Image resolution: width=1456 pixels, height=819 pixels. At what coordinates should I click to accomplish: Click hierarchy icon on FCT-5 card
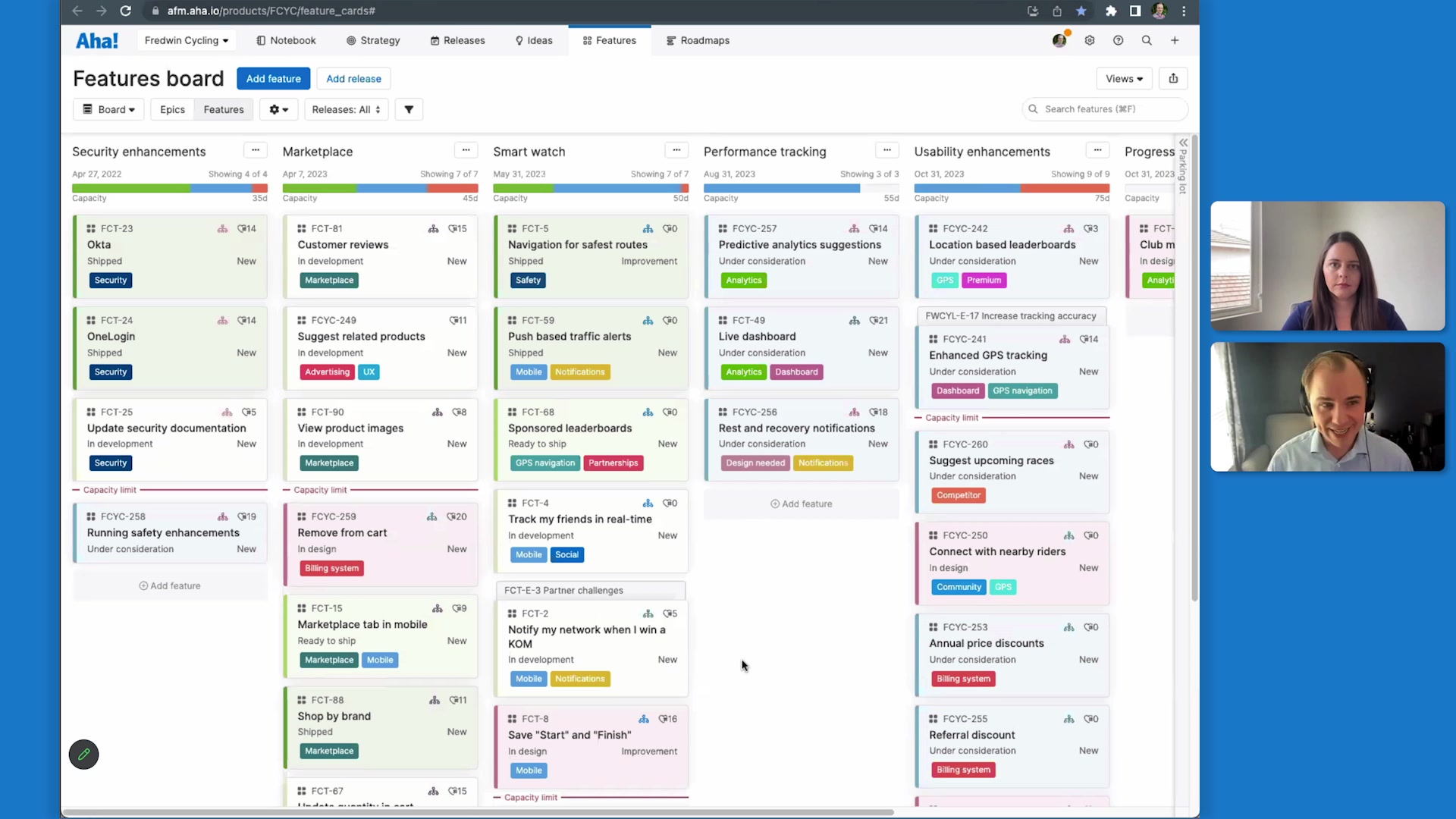(648, 228)
